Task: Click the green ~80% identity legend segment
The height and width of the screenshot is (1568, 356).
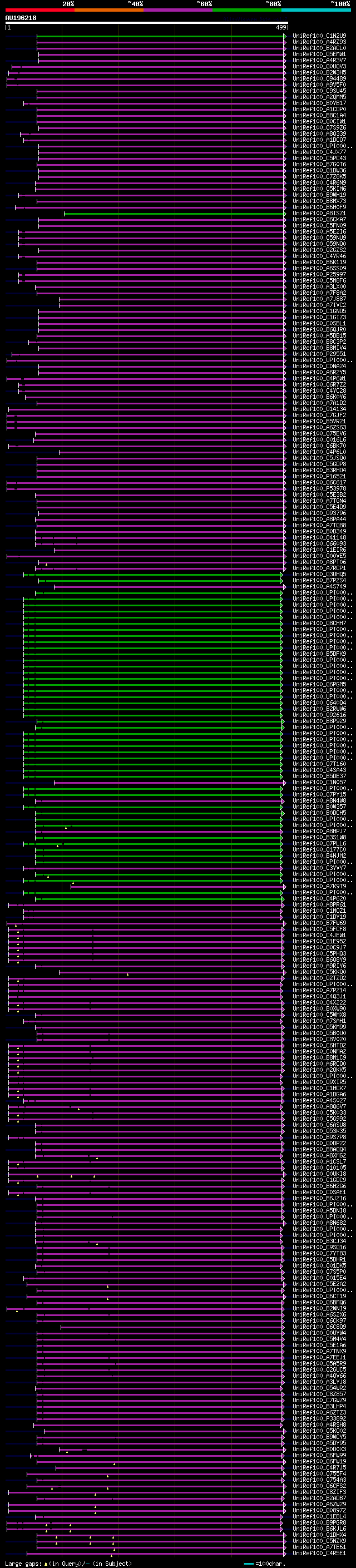Action: pos(247,11)
